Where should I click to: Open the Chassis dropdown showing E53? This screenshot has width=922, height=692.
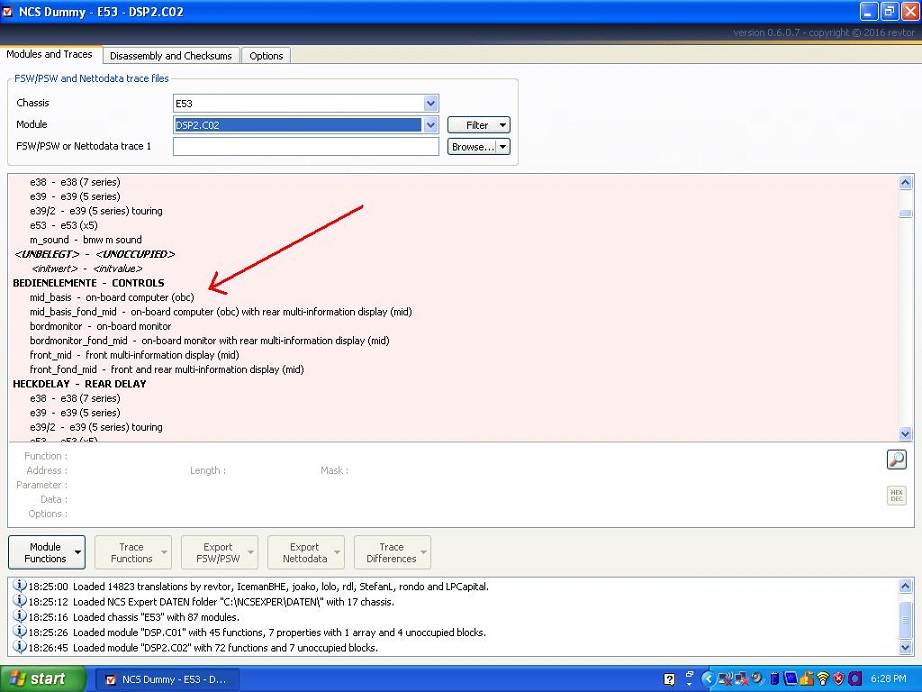click(x=430, y=103)
